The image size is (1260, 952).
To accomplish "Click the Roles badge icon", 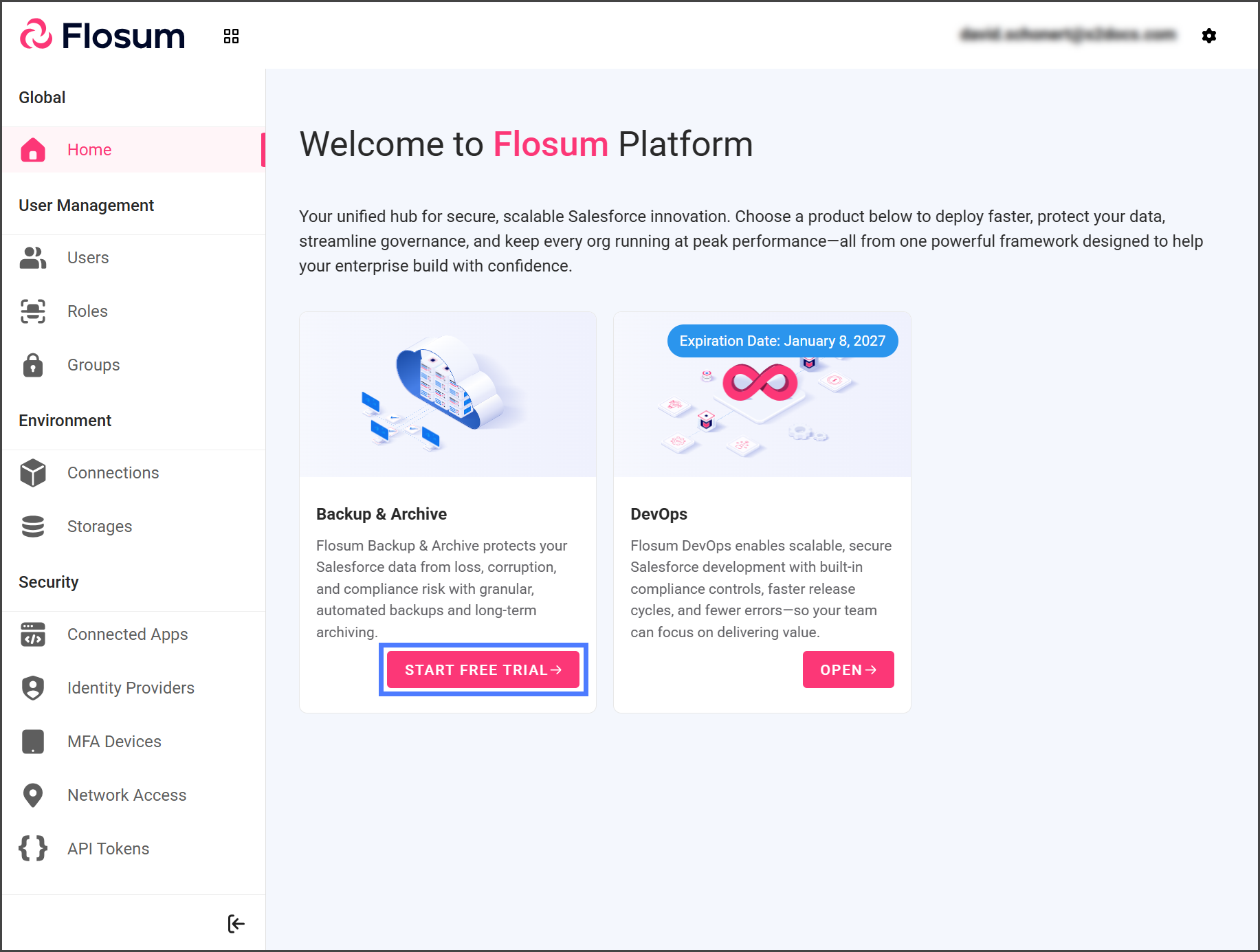I will click(33, 311).
